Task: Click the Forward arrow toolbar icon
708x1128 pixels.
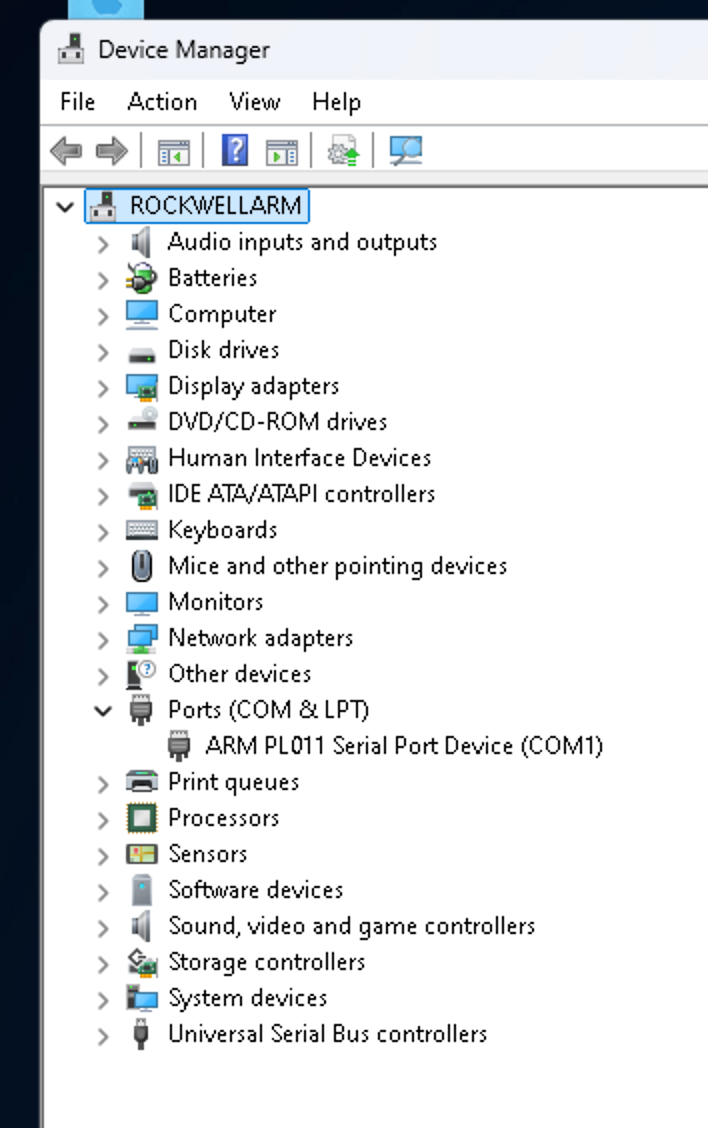Action: point(112,151)
